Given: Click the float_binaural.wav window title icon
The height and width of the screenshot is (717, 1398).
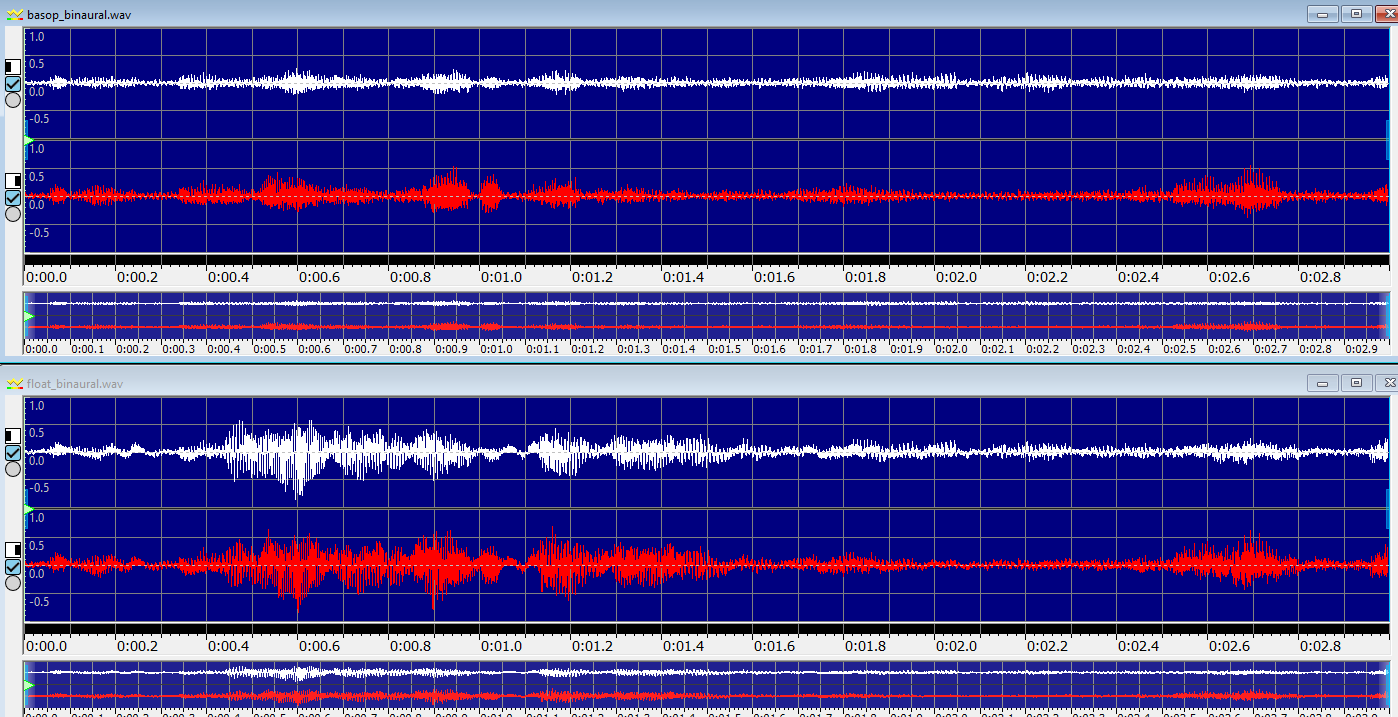Looking at the screenshot, I should [x=12, y=383].
